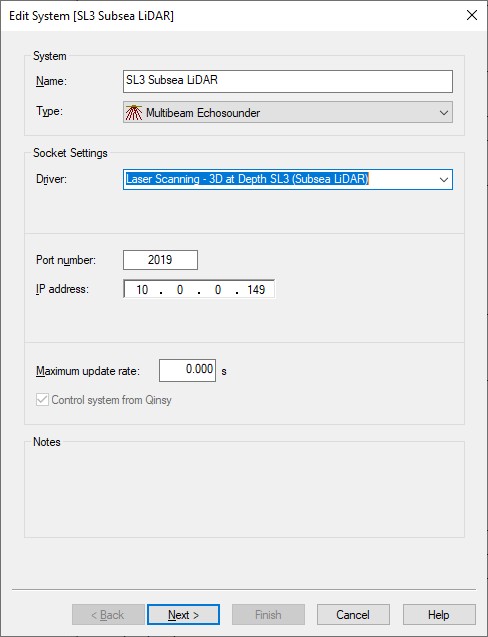Viewport: 488px width, 637px height.
Task: Close the Edit System dialog
Action: pos(472,15)
